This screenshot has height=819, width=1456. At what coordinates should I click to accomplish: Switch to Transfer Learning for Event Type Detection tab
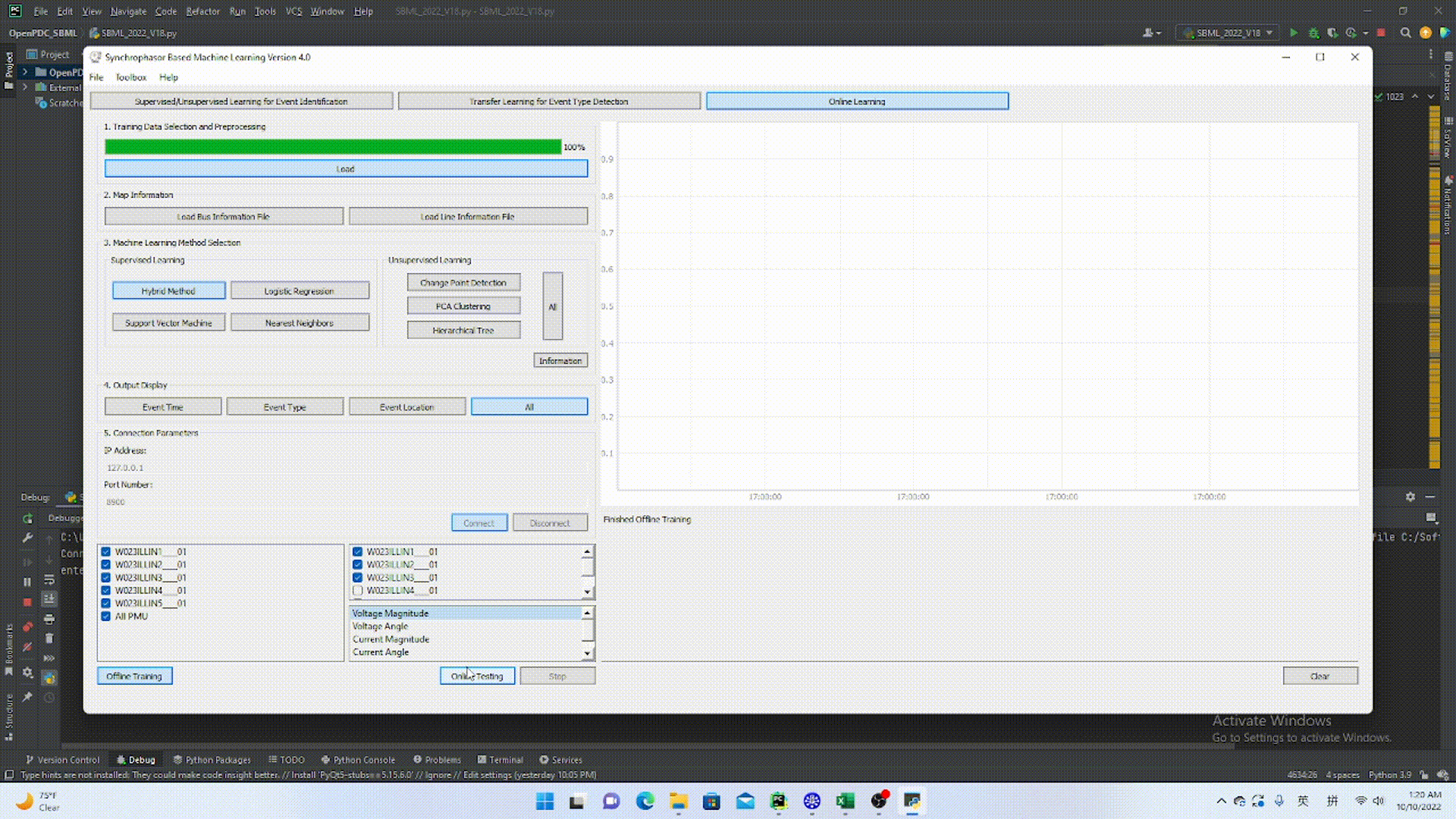point(548,101)
